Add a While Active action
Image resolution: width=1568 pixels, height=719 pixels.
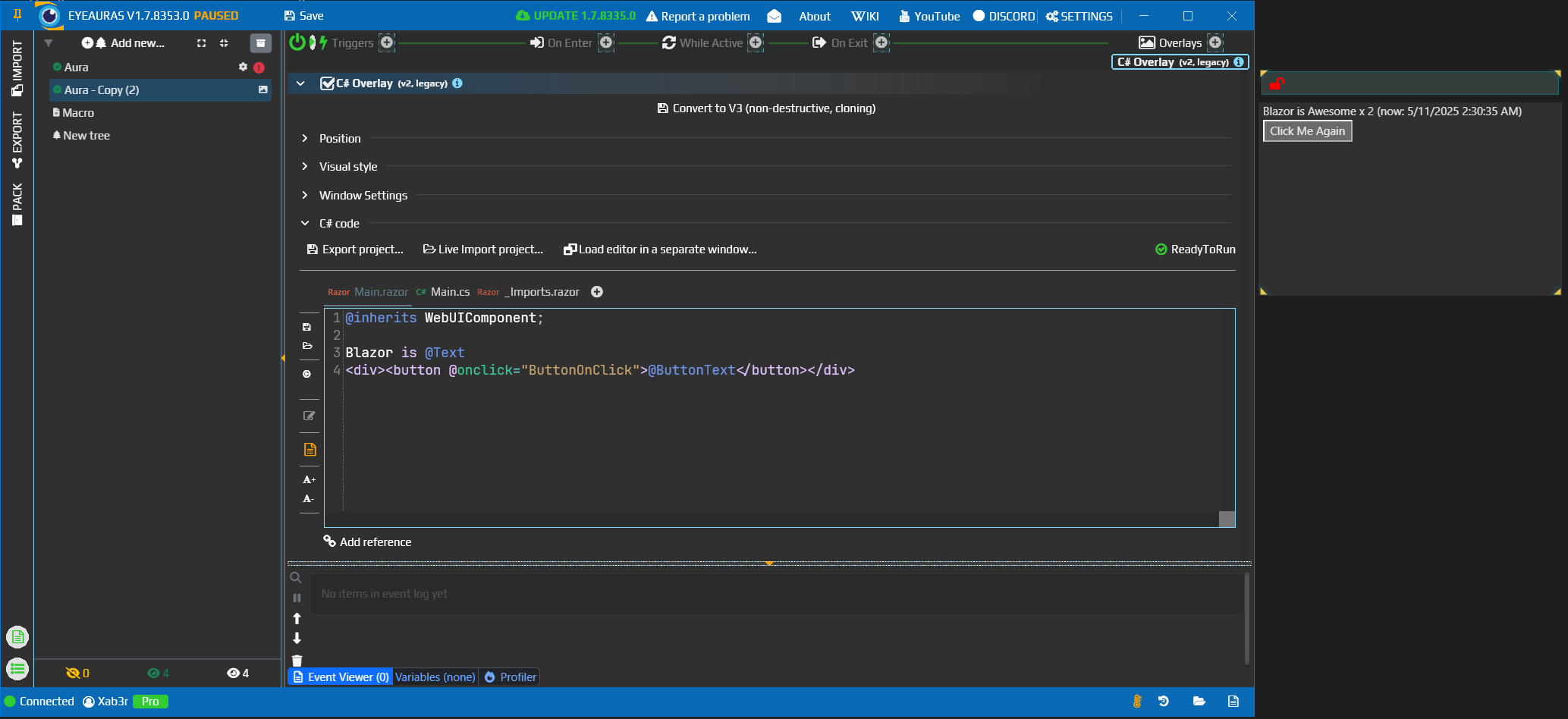pos(756,42)
